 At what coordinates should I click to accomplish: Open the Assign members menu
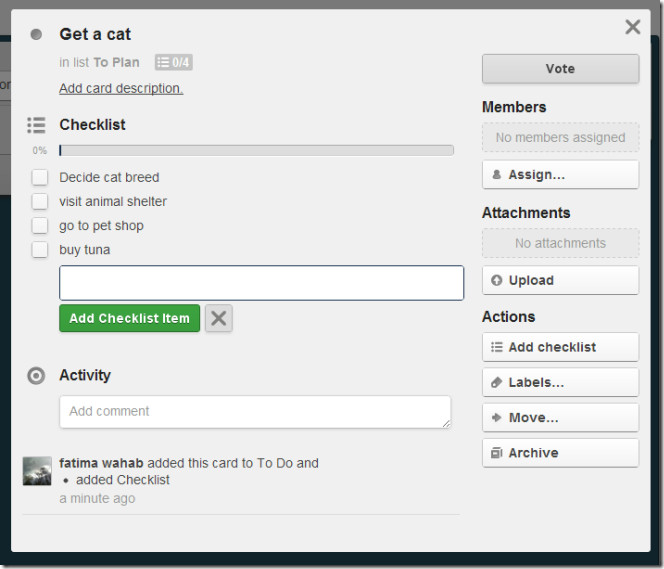(560, 174)
